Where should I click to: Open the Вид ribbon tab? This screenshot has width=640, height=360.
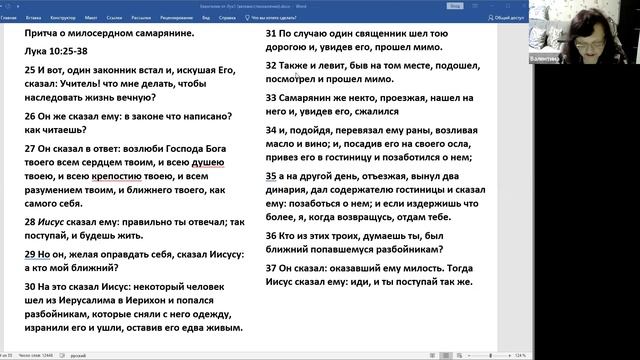[206, 18]
